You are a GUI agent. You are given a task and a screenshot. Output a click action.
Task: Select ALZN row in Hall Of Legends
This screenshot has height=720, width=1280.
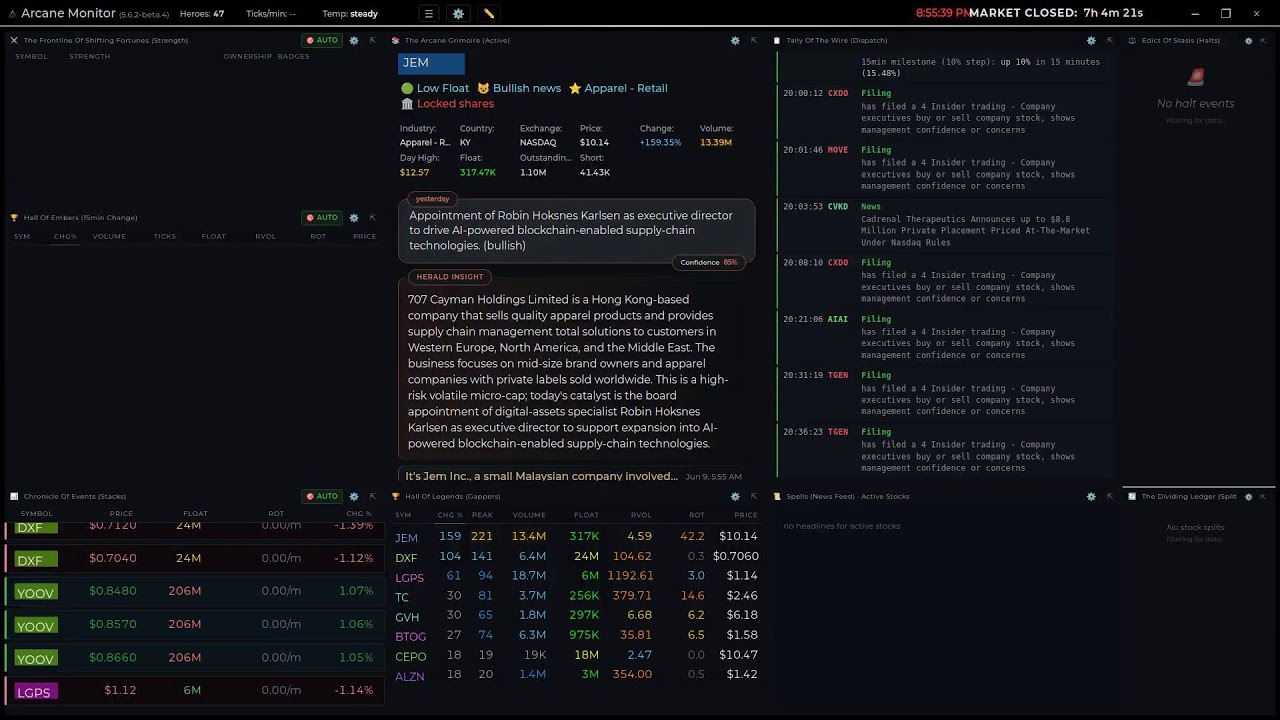[x=576, y=675]
